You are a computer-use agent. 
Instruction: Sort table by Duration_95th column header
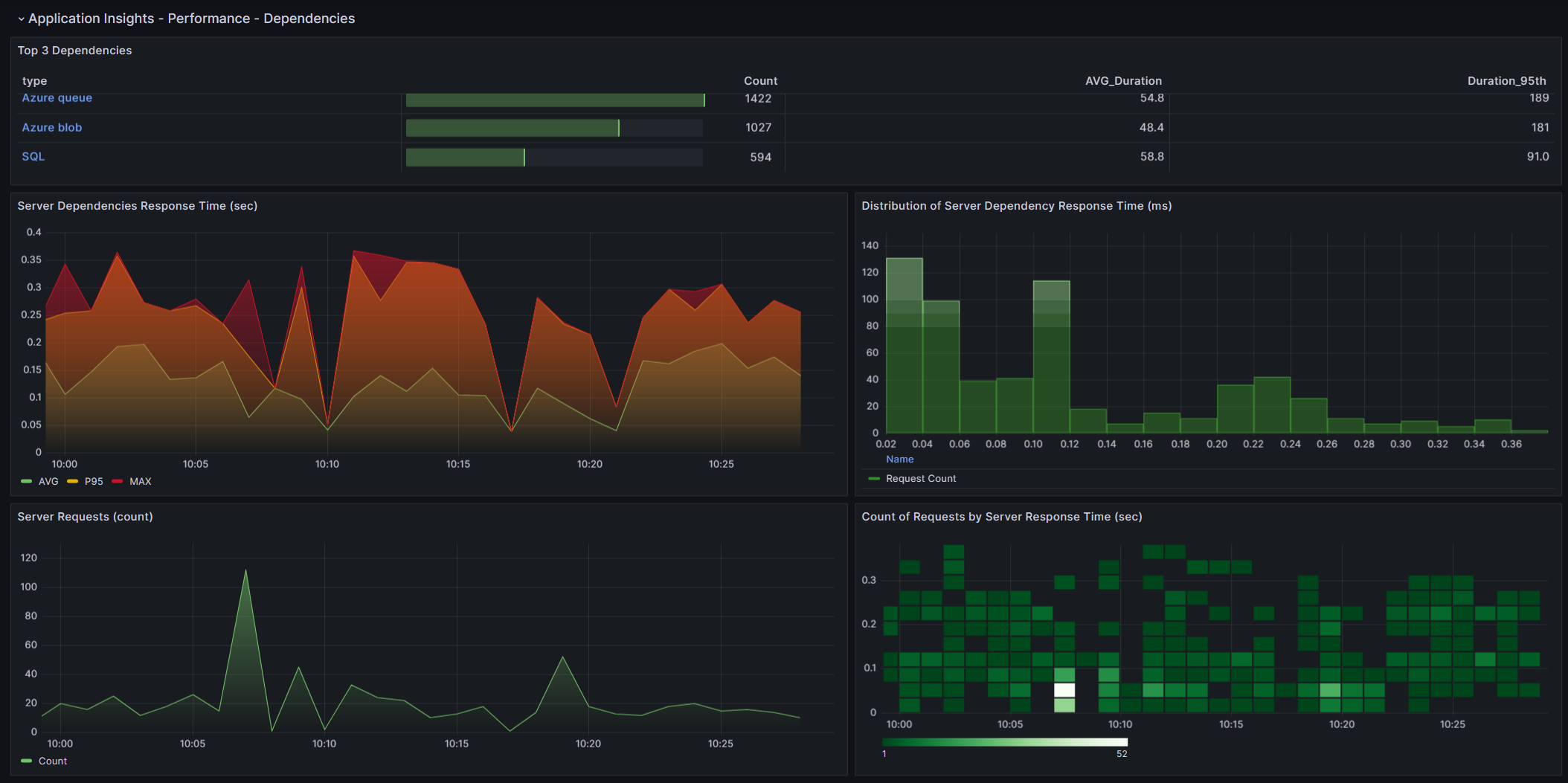coord(1506,81)
